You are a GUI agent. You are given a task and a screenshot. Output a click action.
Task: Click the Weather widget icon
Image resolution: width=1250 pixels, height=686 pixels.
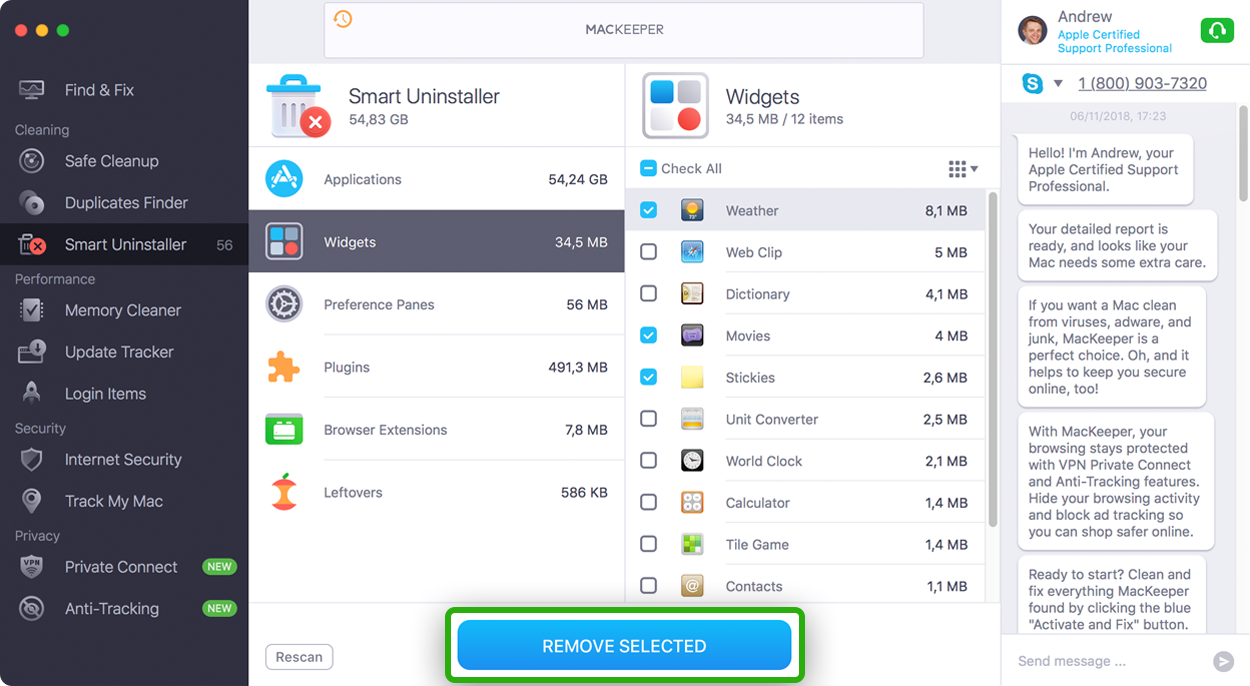(x=692, y=211)
